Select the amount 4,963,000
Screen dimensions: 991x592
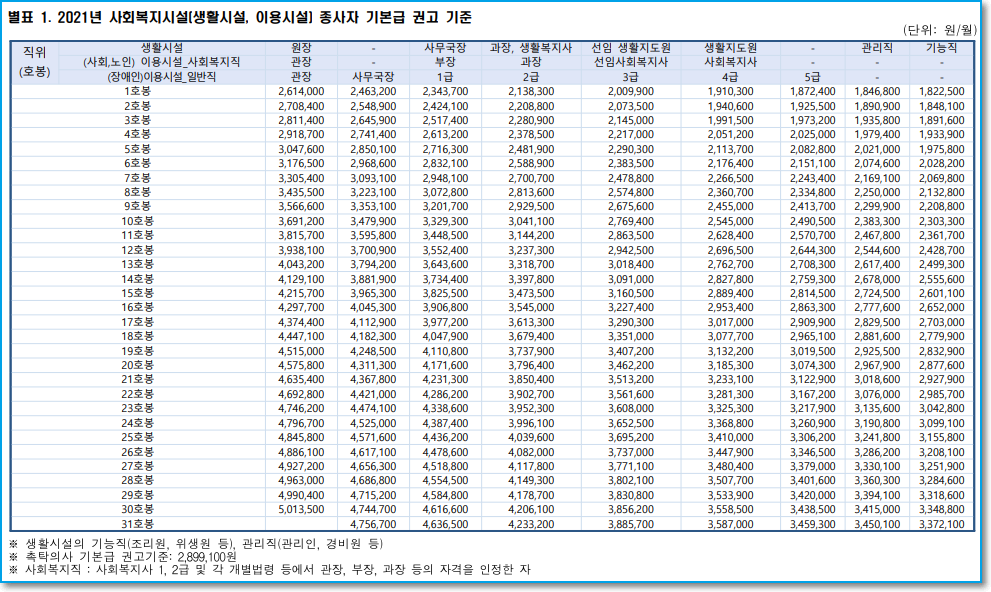[301, 481]
